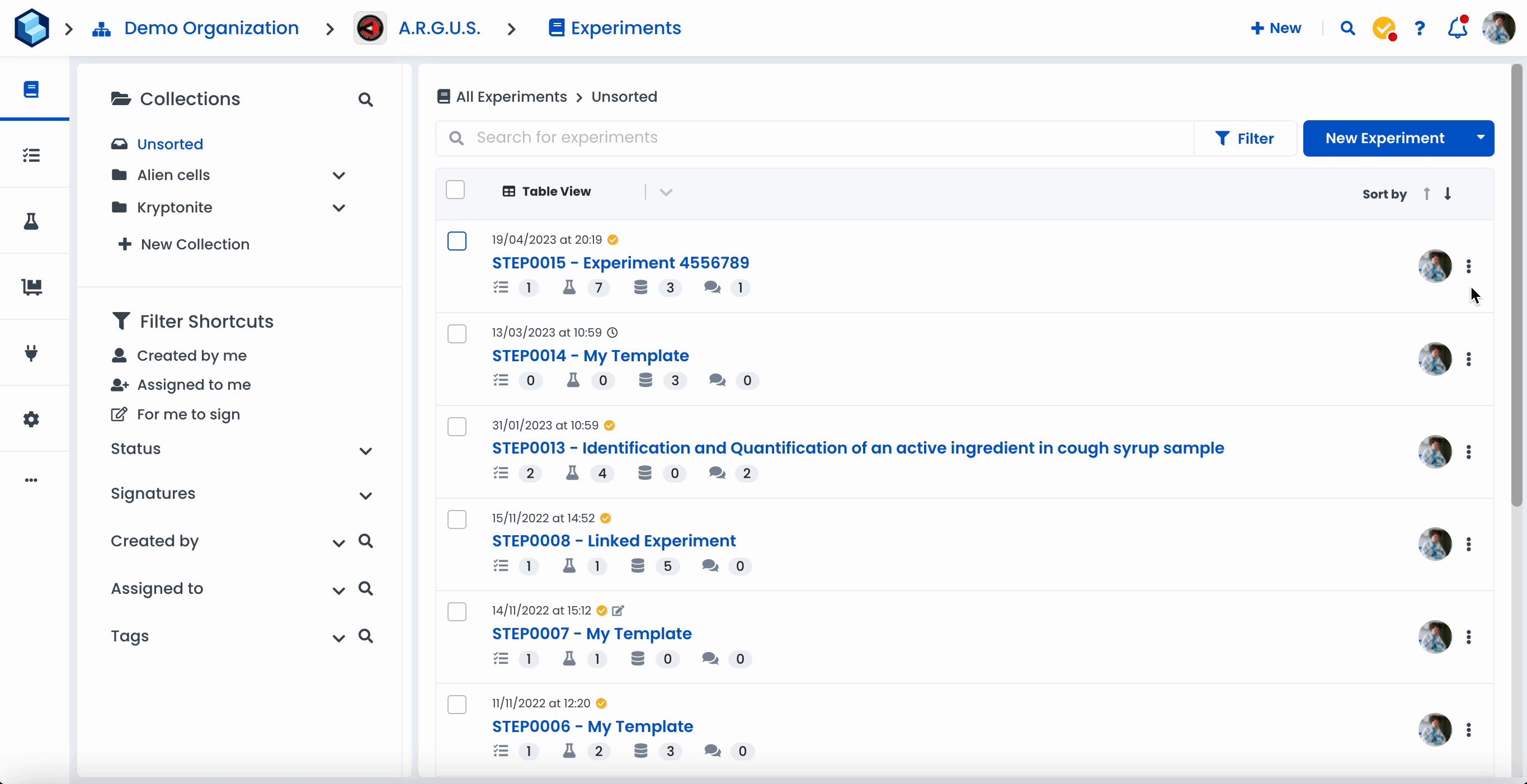Select the Unsorted collection
The width and height of the screenshot is (1527, 784).
(x=169, y=144)
